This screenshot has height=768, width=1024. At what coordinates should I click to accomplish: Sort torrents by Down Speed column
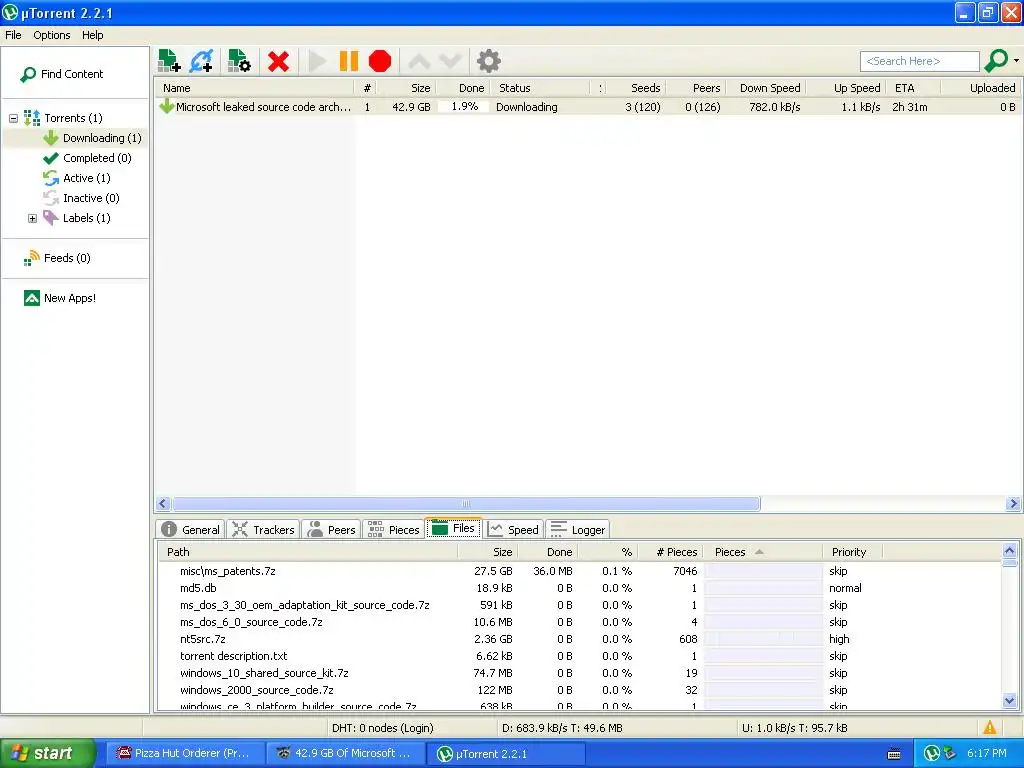click(x=765, y=88)
